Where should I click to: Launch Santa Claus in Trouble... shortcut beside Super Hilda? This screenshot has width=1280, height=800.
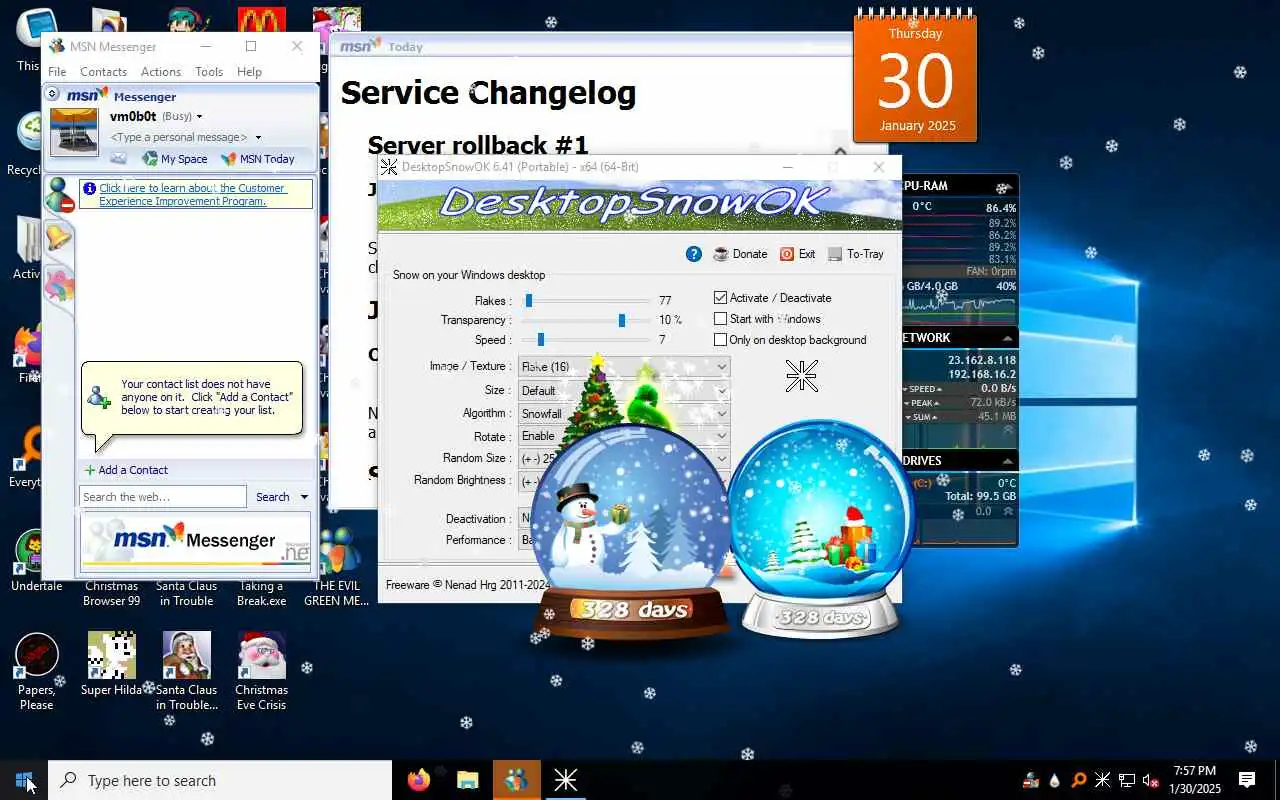186,671
